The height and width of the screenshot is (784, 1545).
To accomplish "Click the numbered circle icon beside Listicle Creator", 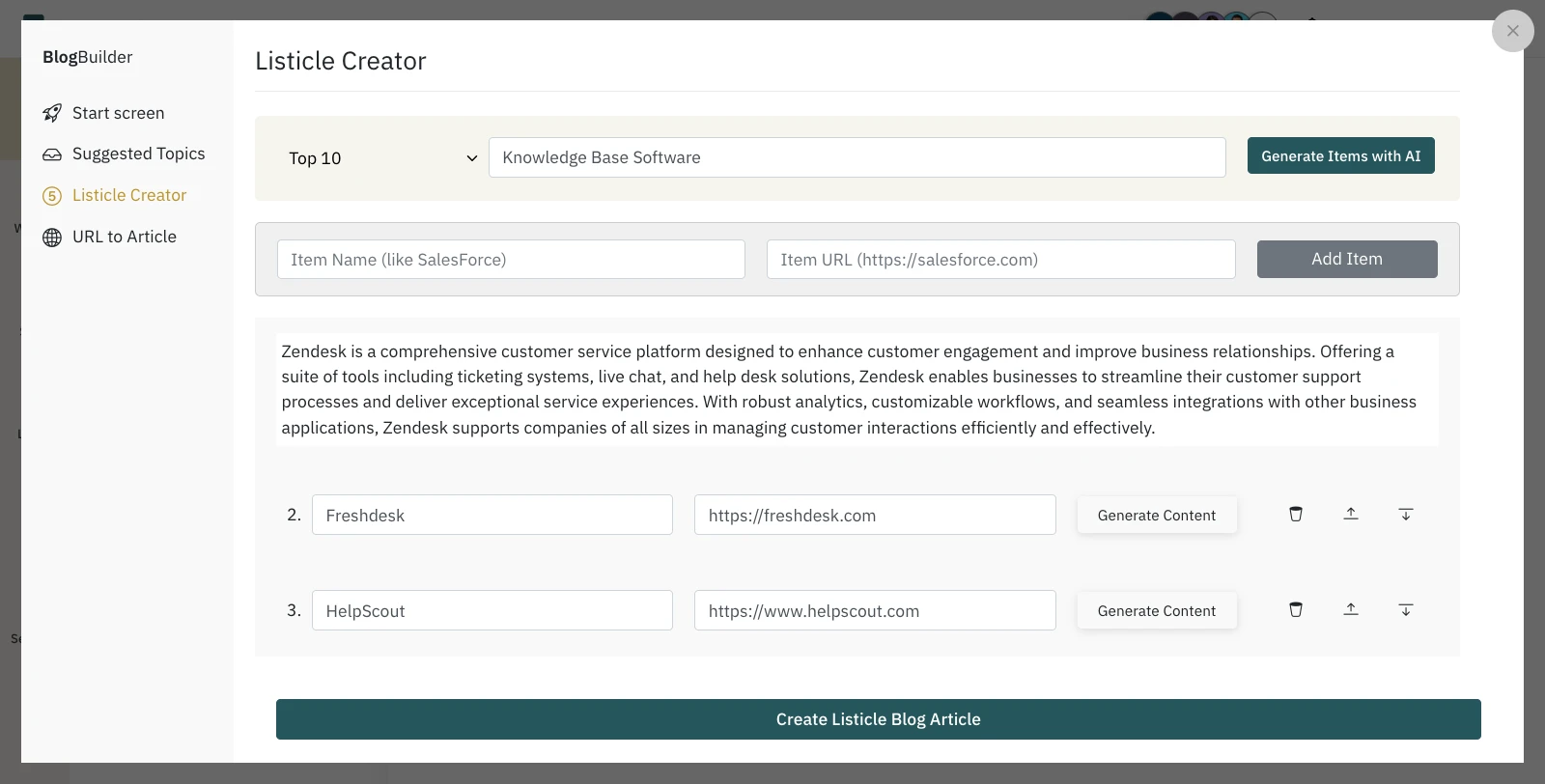I will (52, 196).
